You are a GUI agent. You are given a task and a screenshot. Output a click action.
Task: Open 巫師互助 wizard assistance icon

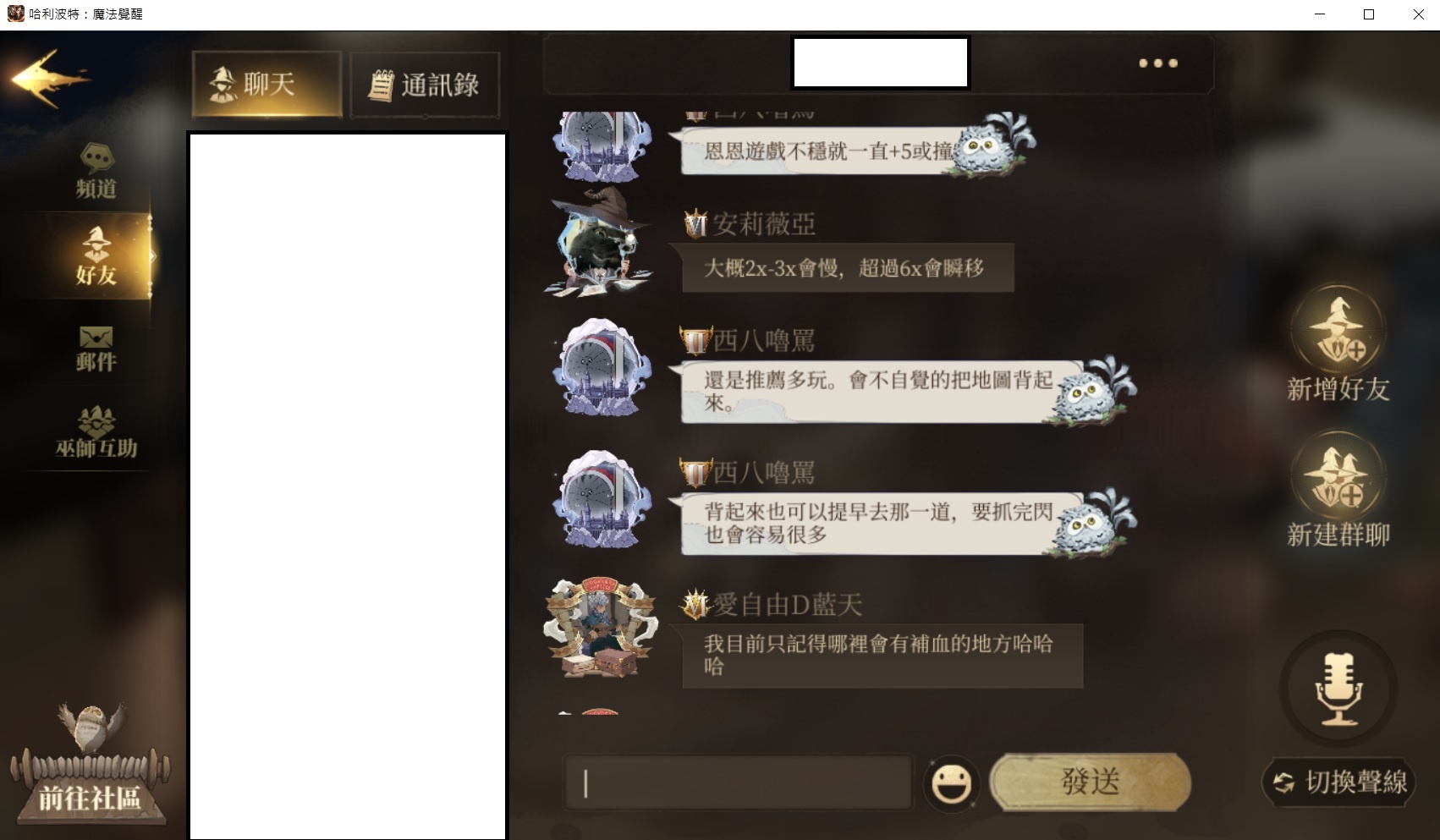[96, 431]
